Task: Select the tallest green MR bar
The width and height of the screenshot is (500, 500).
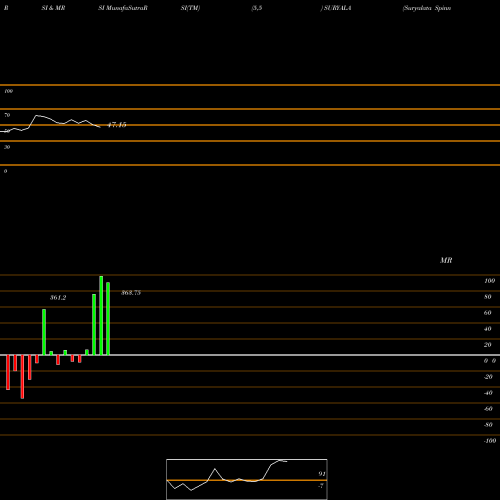Action: (x=101, y=316)
